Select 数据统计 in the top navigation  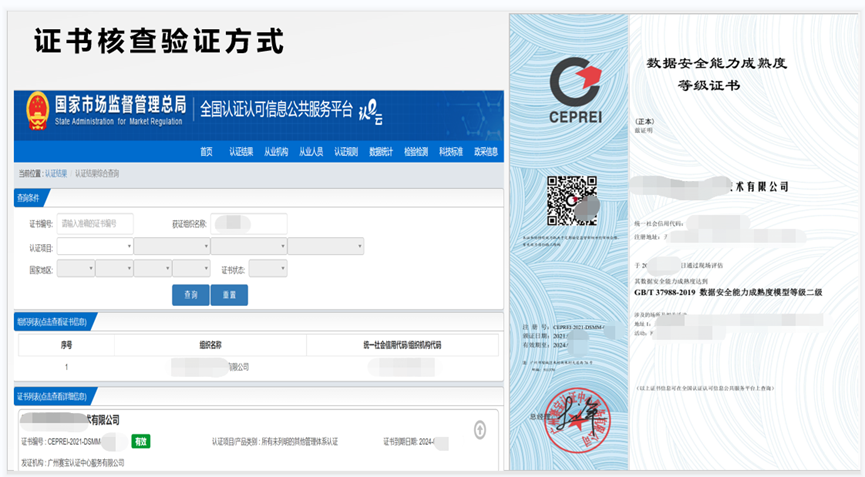pos(380,152)
